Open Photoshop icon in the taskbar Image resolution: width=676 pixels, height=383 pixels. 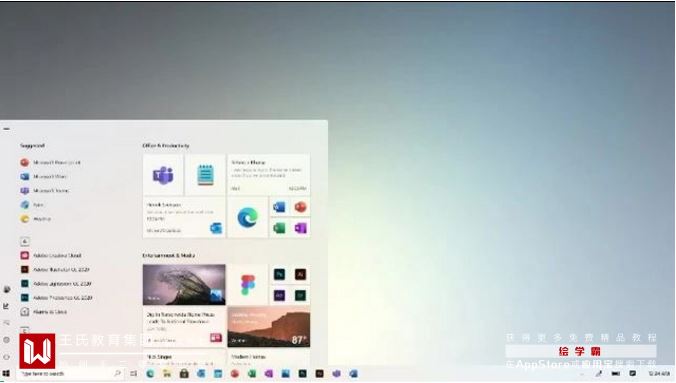click(303, 374)
